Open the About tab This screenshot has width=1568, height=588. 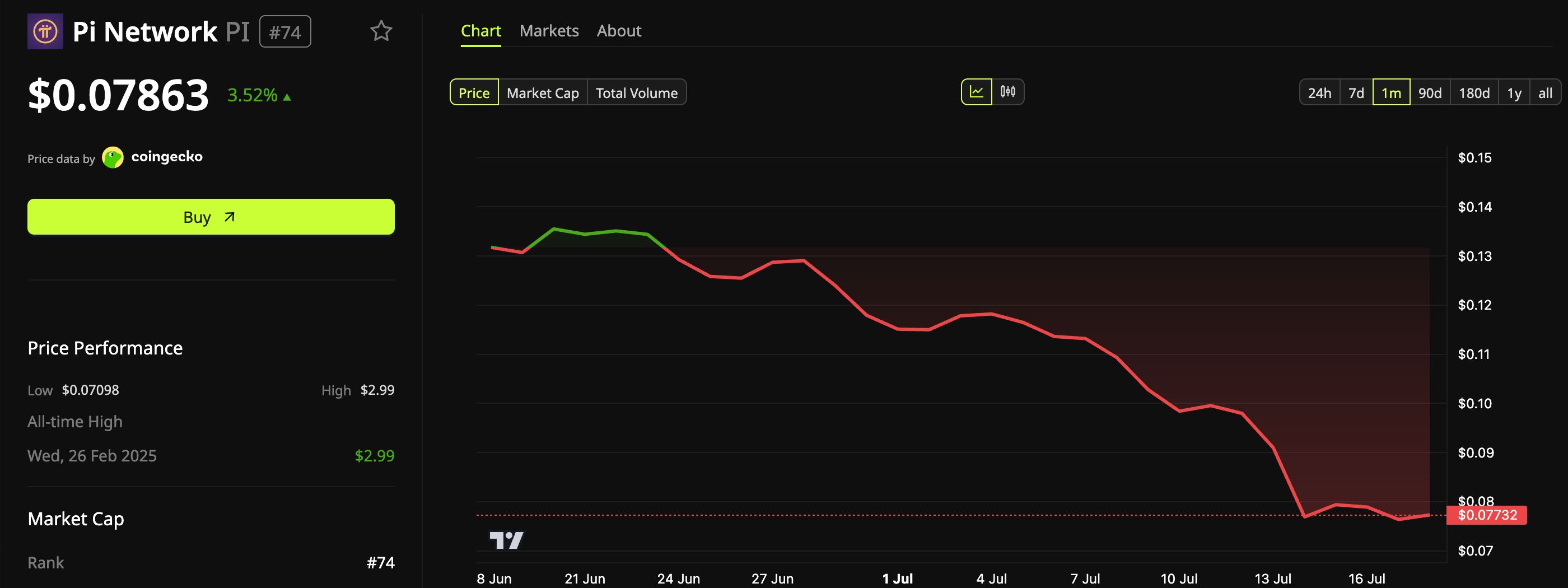click(619, 30)
